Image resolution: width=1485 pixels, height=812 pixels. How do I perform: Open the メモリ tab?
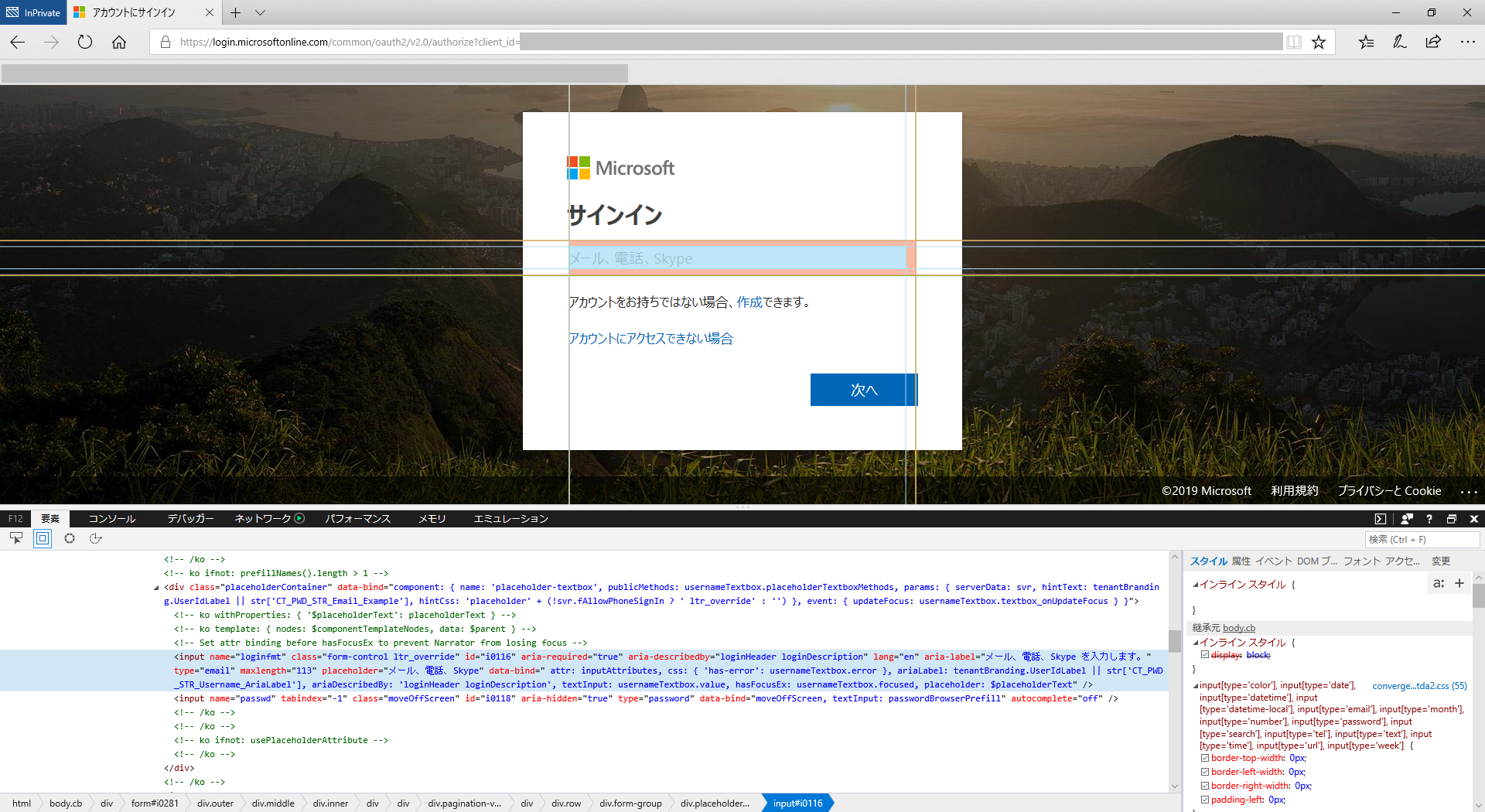coord(432,519)
